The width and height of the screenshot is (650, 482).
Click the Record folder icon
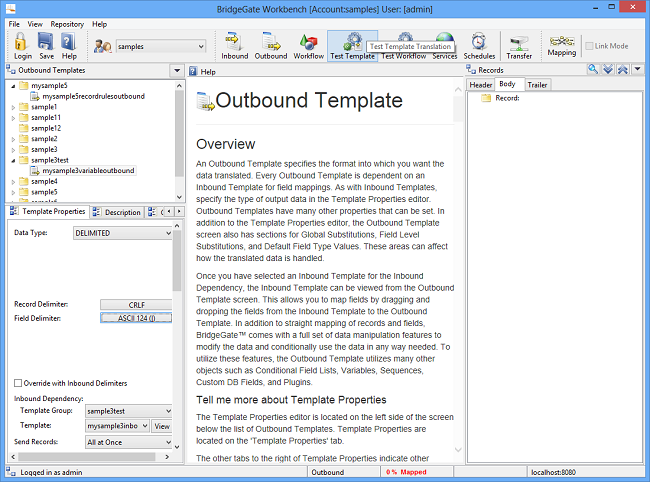(486, 98)
